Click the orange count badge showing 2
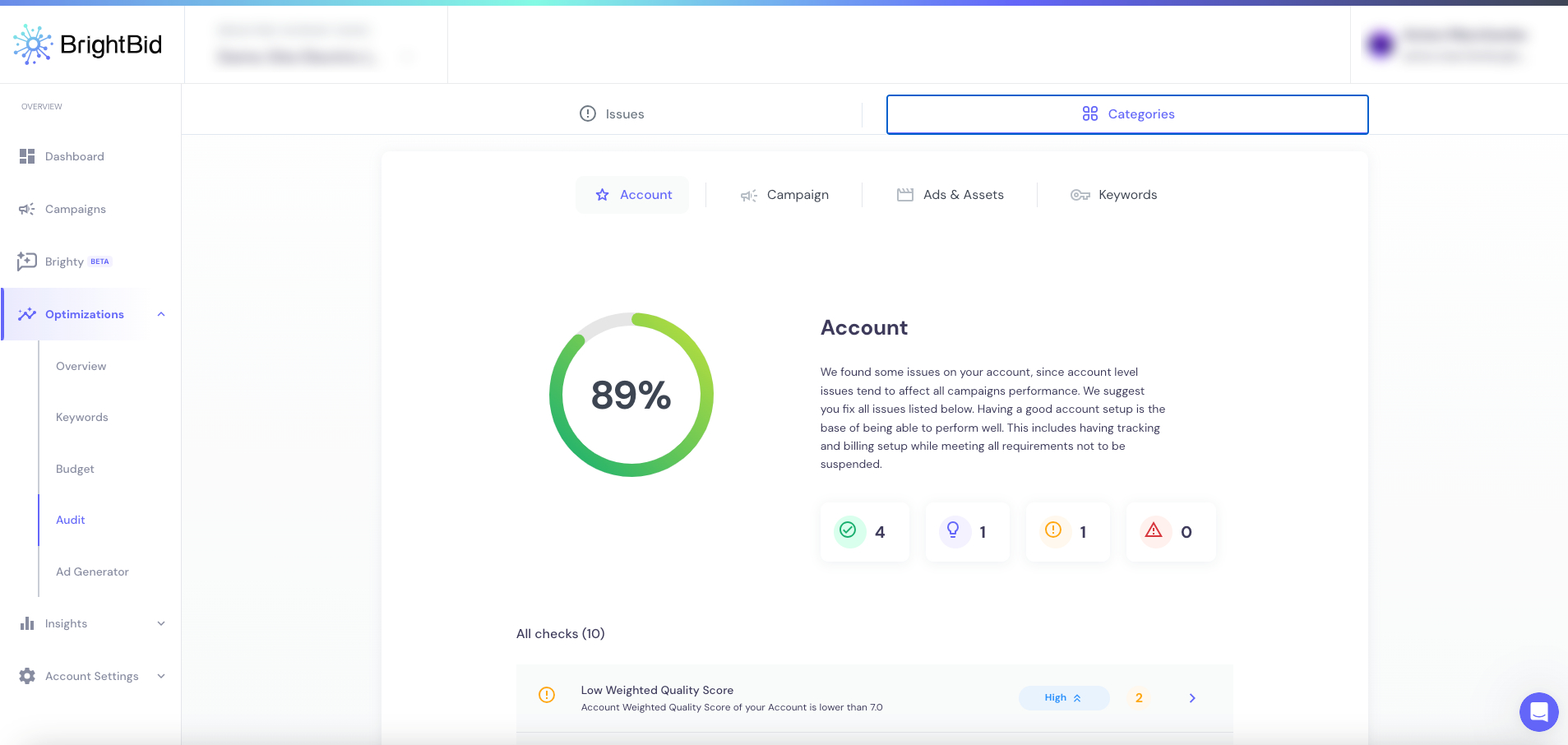 pyautogui.click(x=1139, y=697)
